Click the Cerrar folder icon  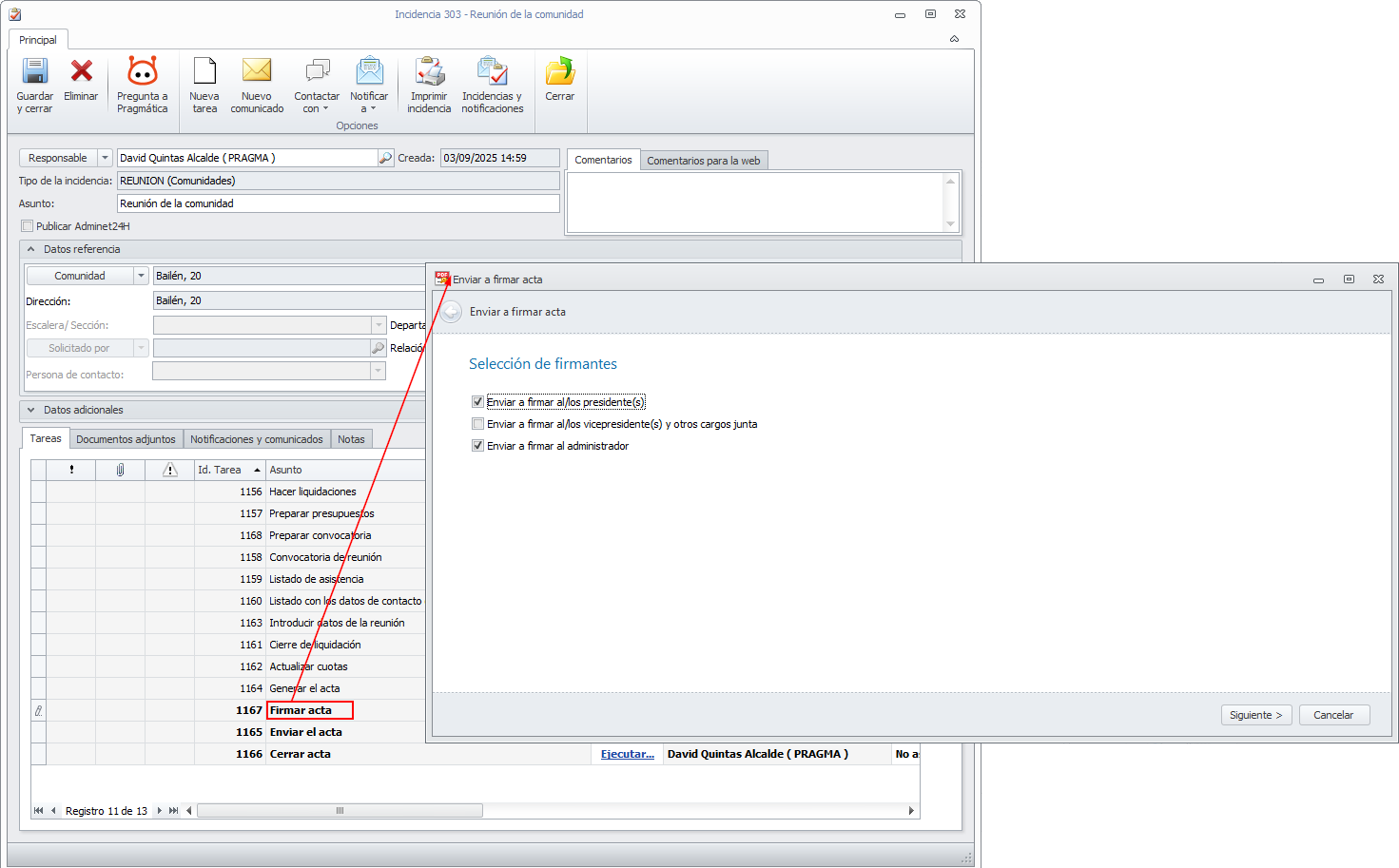pyautogui.click(x=560, y=71)
